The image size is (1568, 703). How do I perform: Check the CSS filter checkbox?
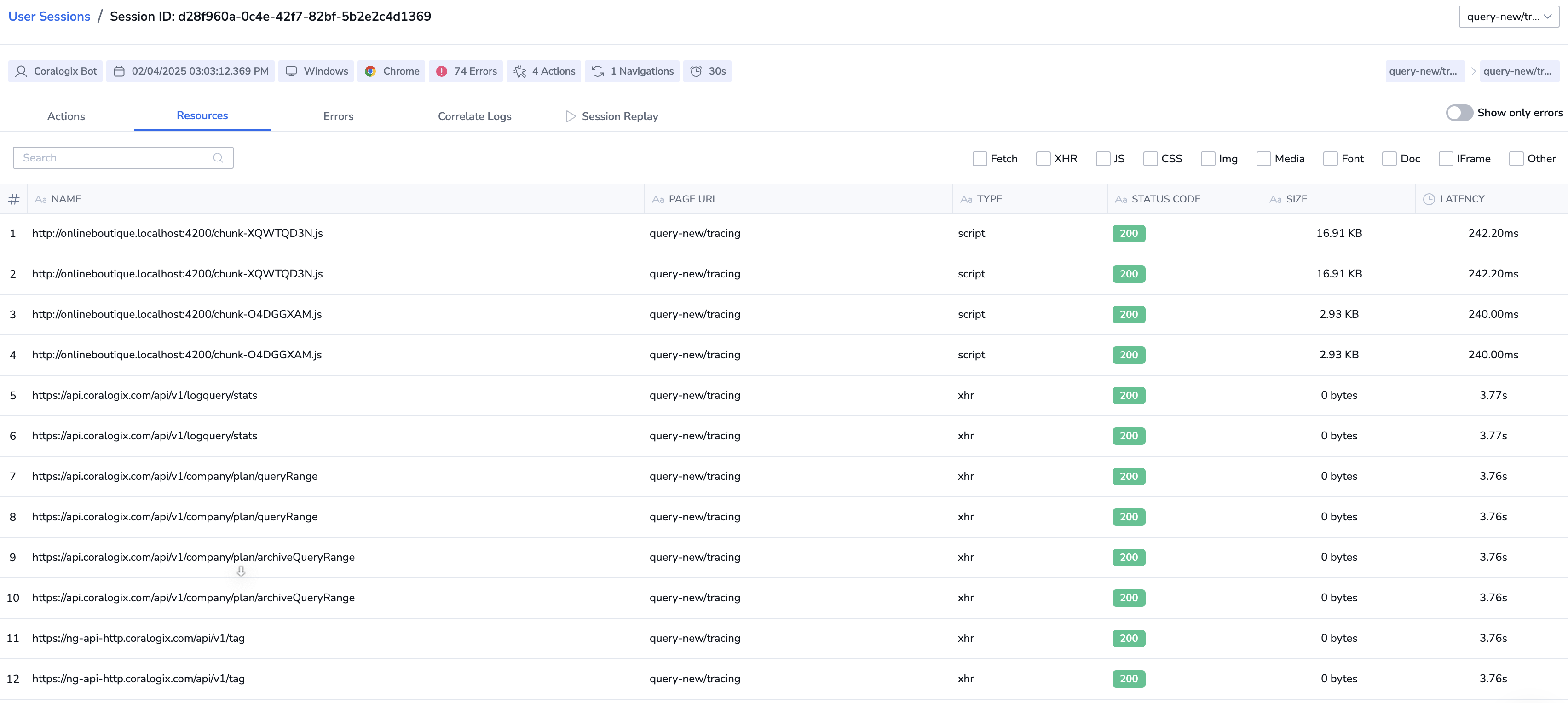pyautogui.click(x=1150, y=159)
